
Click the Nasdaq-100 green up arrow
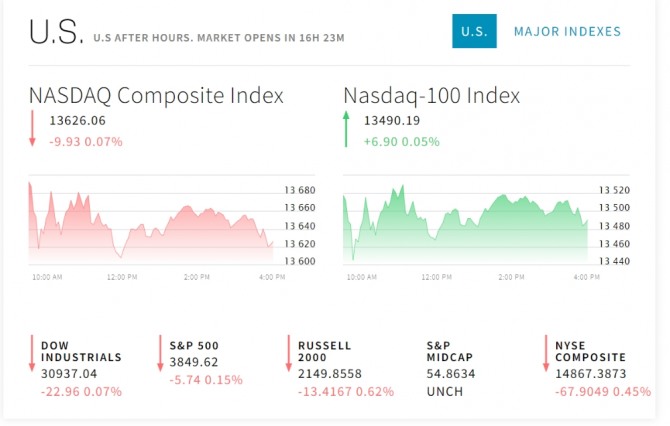(x=346, y=130)
